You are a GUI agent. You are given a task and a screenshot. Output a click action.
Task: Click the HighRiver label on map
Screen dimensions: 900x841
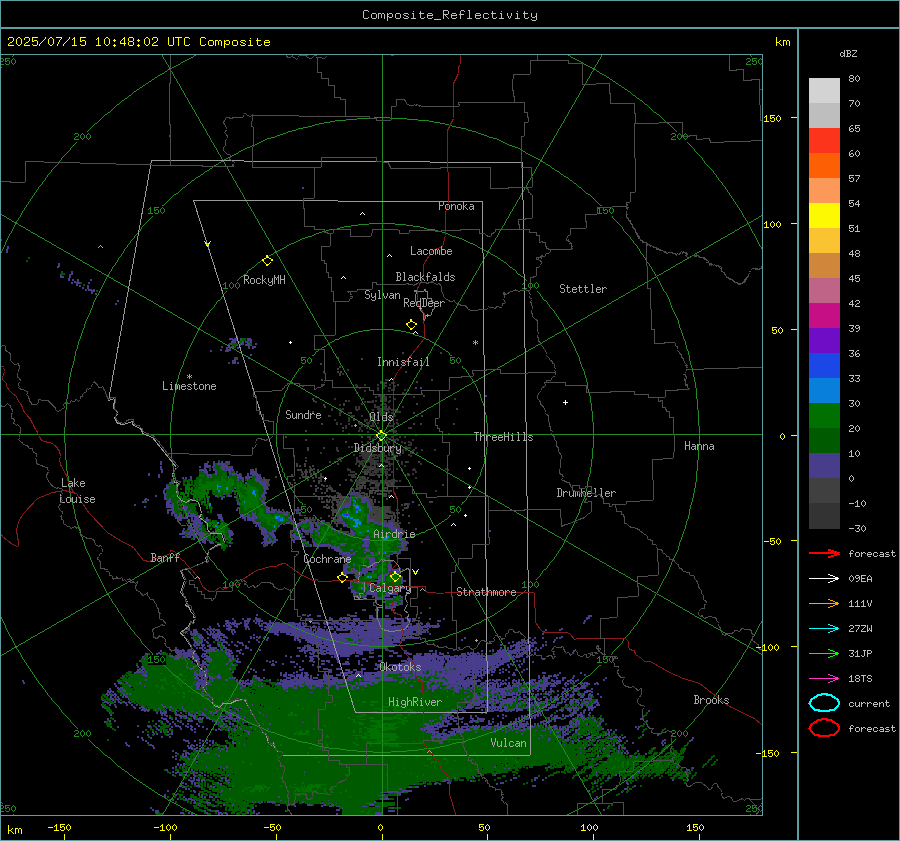[x=415, y=703]
